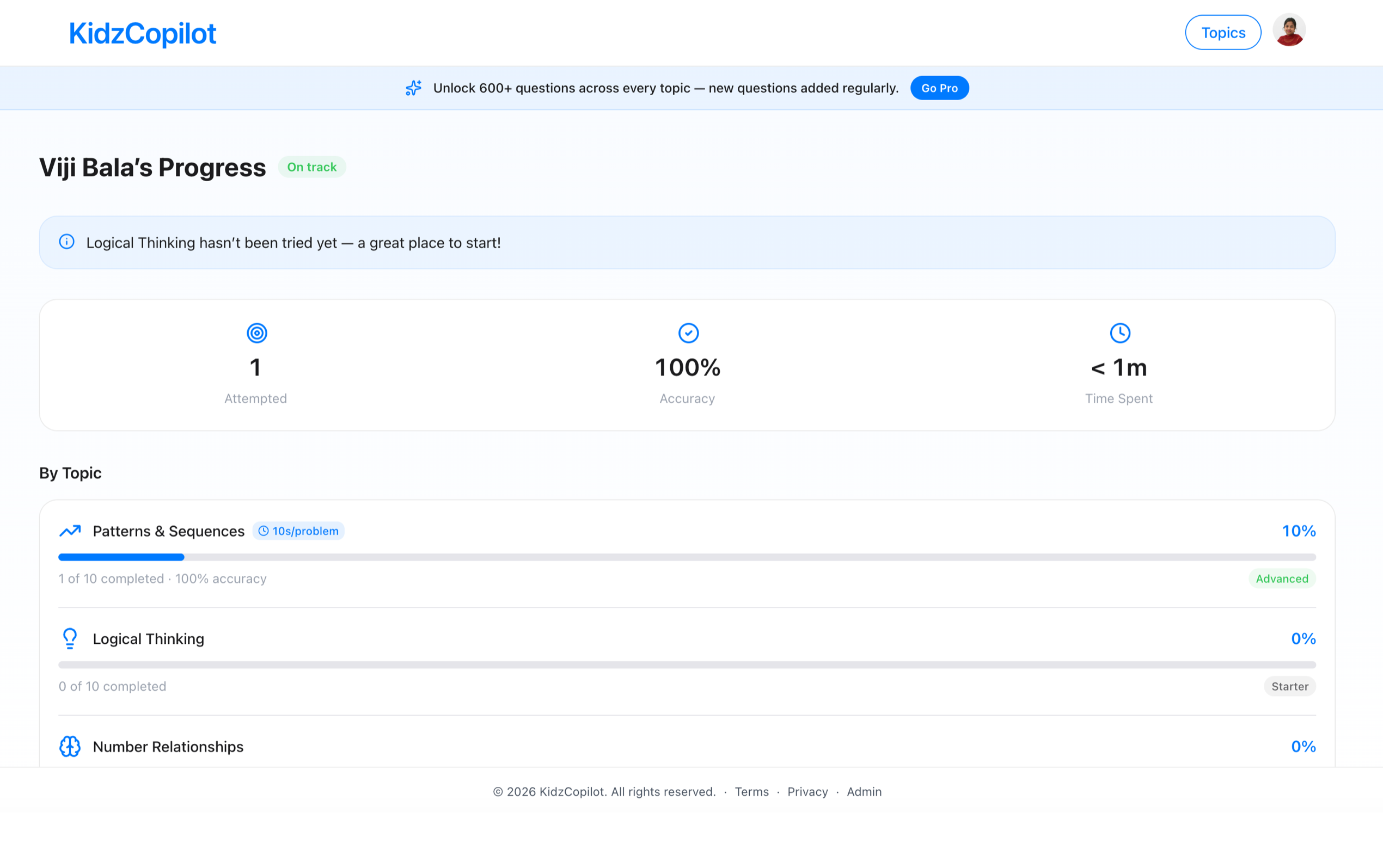Click the Go Pro button
The height and width of the screenshot is (868, 1383).
939,88
